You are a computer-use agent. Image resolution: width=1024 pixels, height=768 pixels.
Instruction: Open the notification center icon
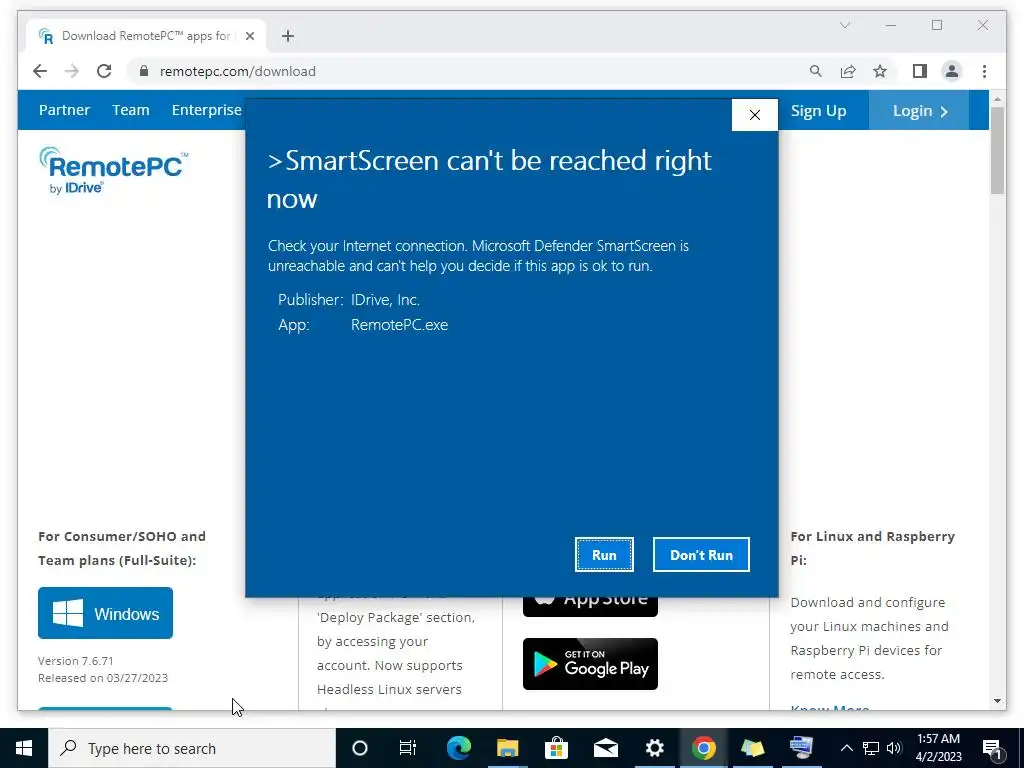pyautogui.click(x=992, y=748)
